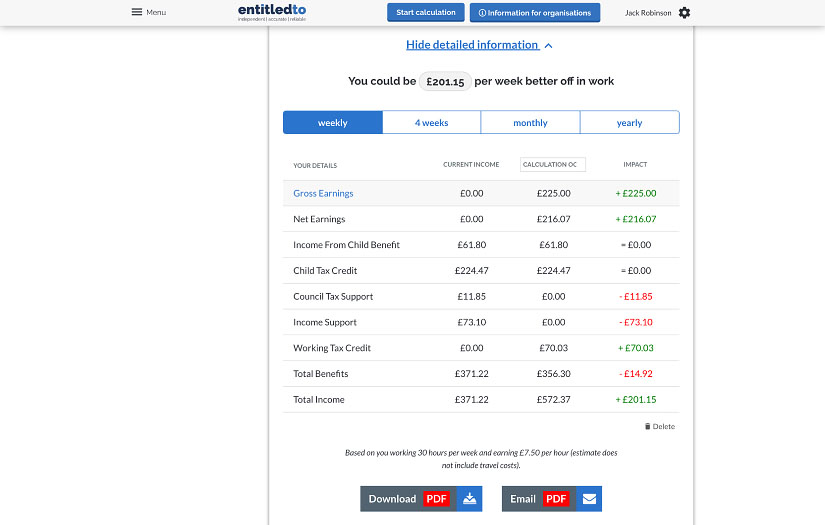The width and height of the screenshot is (825, 525).
Task: Select the Net Earnings row label
Action: click(319, 219)
